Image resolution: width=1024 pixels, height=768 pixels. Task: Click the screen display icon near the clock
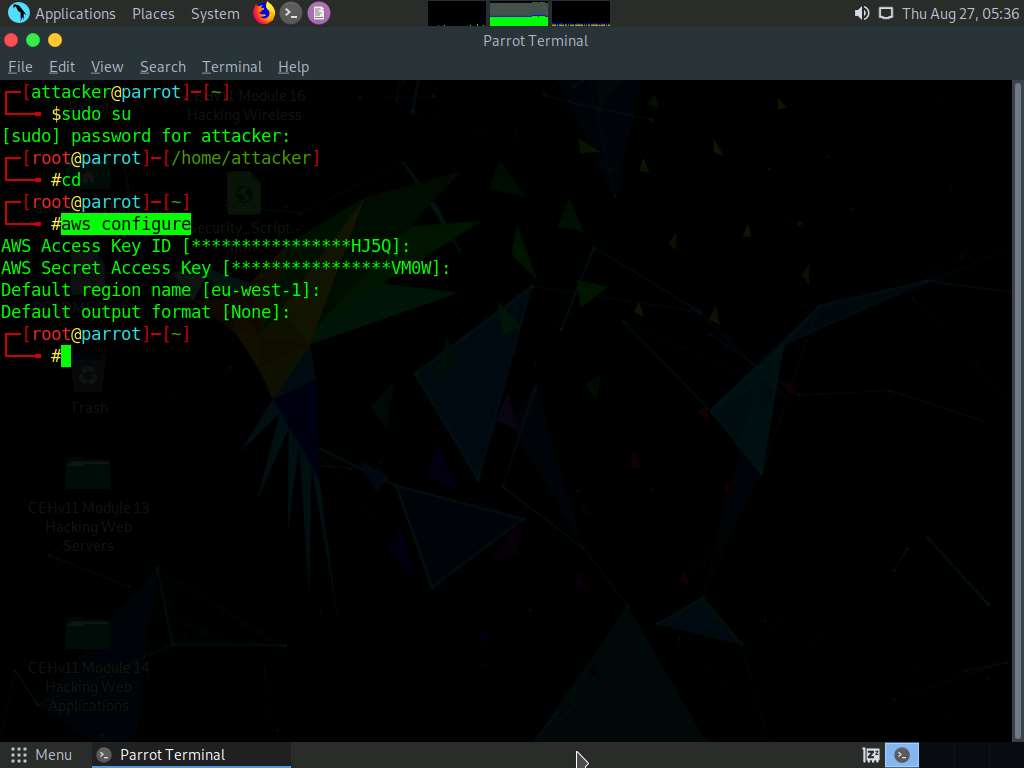tap(885, 13)
